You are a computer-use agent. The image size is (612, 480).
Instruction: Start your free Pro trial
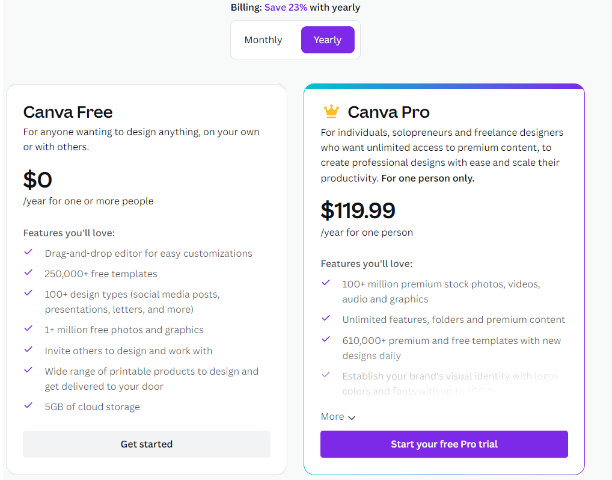[x=444, y=444]
